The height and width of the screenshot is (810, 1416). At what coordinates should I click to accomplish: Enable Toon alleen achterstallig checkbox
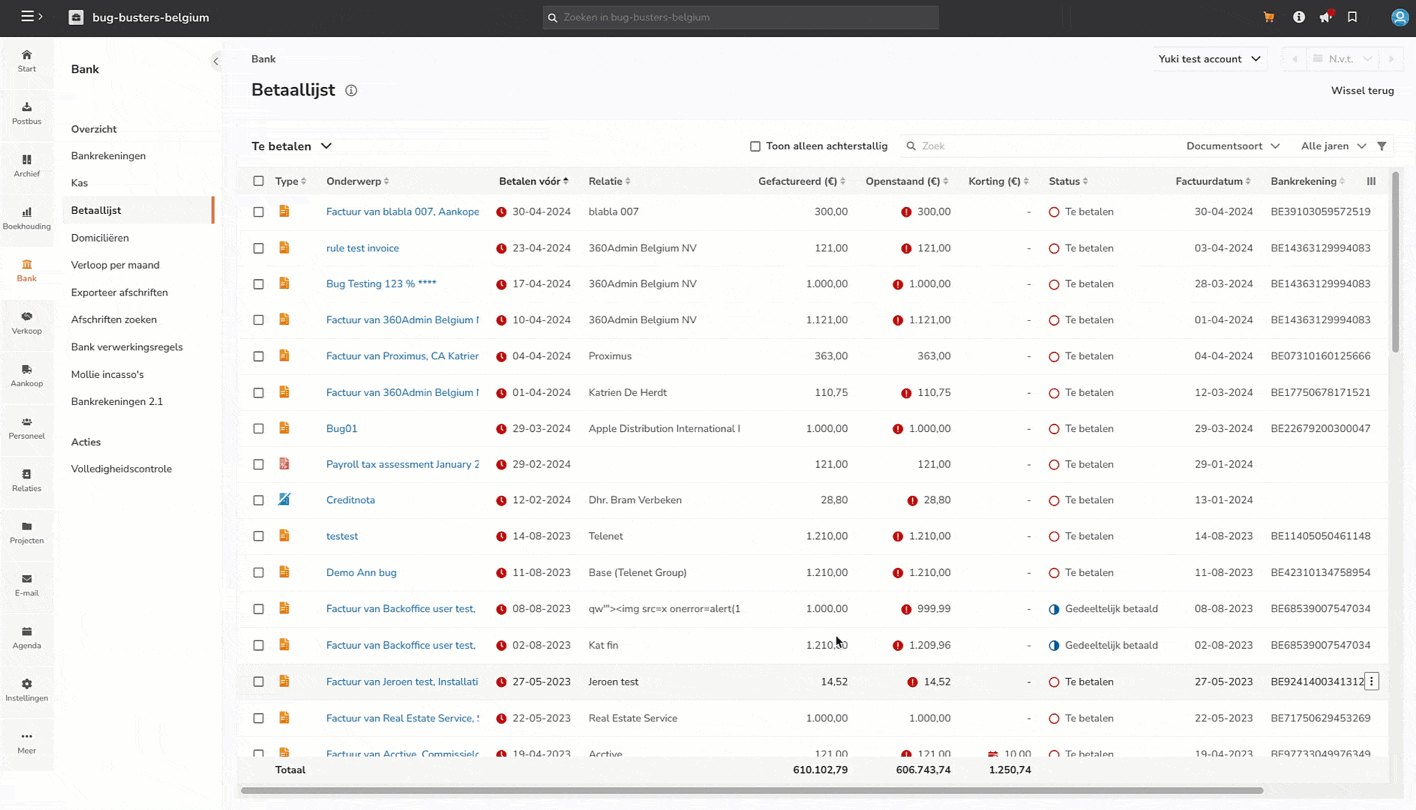(x=755, y=146)
